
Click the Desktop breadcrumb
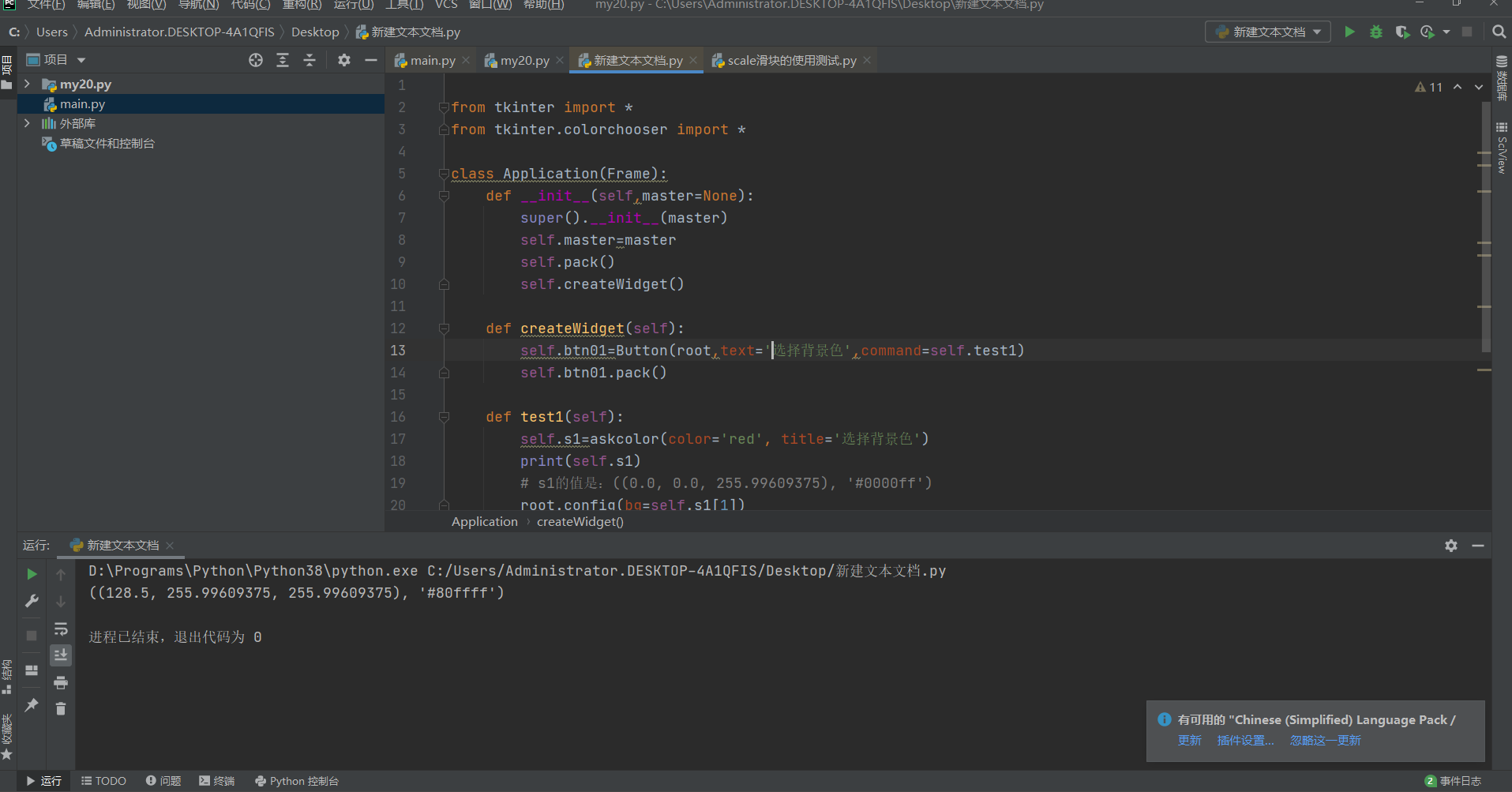[x=315, y=32]
